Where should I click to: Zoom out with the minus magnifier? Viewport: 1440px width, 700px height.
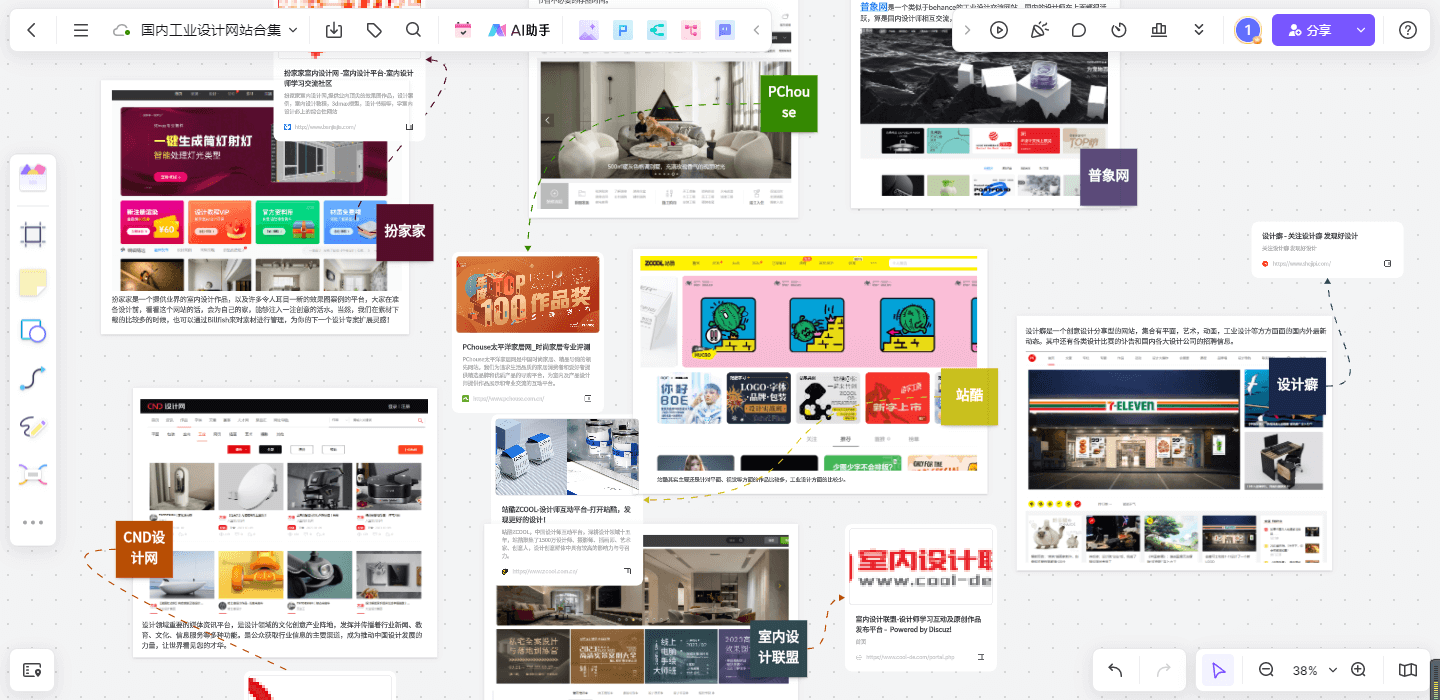1266,670
